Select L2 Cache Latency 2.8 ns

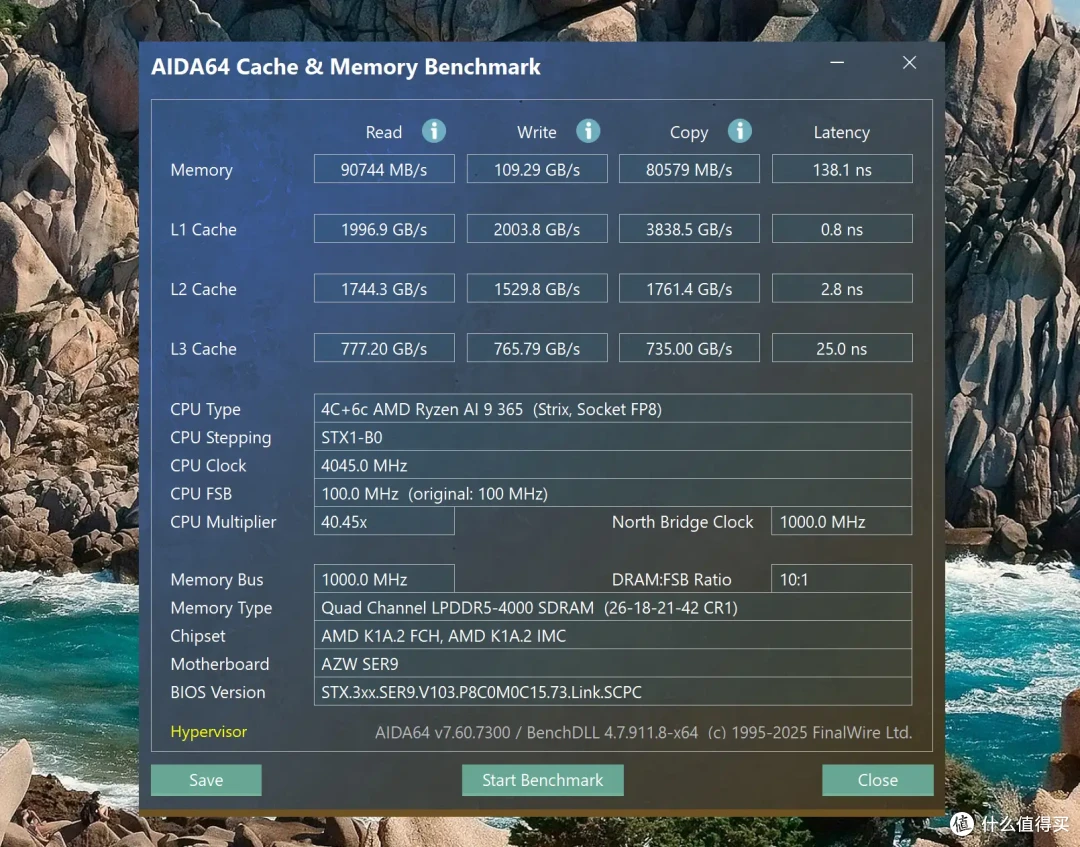[842, 289]
